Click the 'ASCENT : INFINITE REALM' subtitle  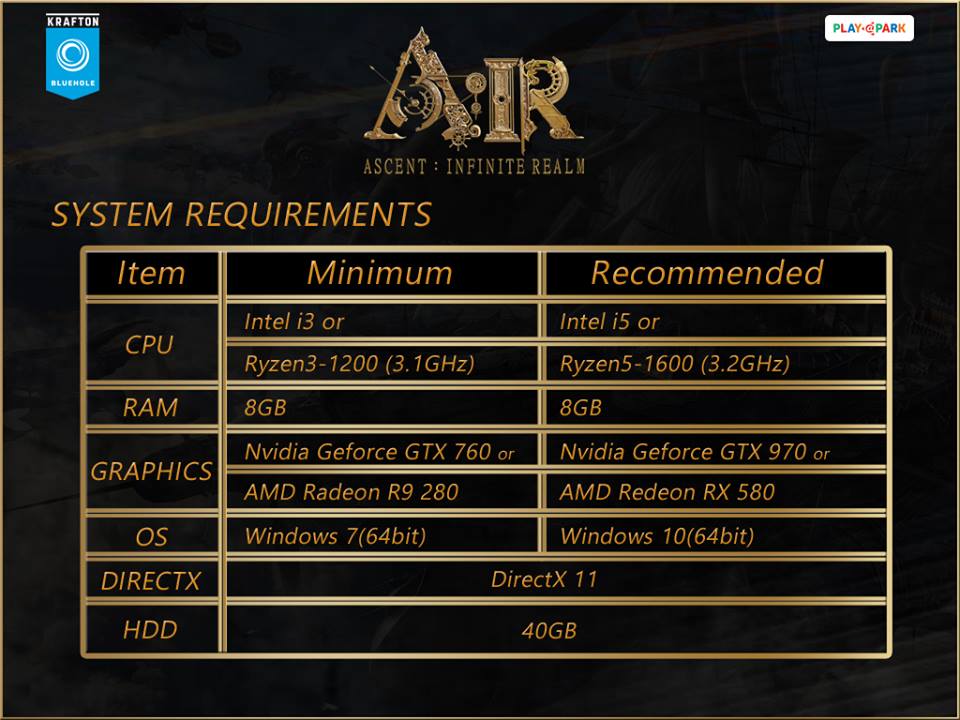474,167
